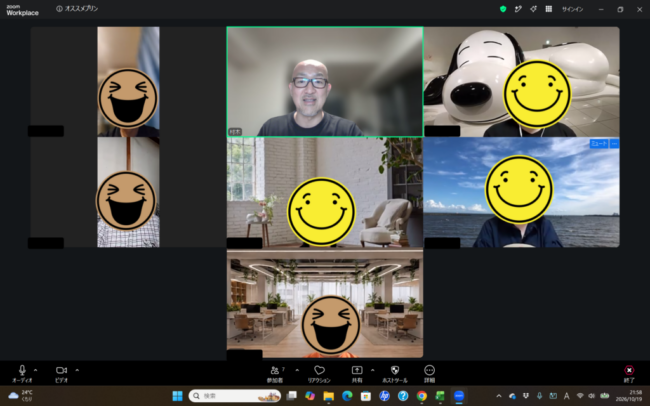Open share options caret beside 共有
The image size is (650, 406).
coord(372,370)
